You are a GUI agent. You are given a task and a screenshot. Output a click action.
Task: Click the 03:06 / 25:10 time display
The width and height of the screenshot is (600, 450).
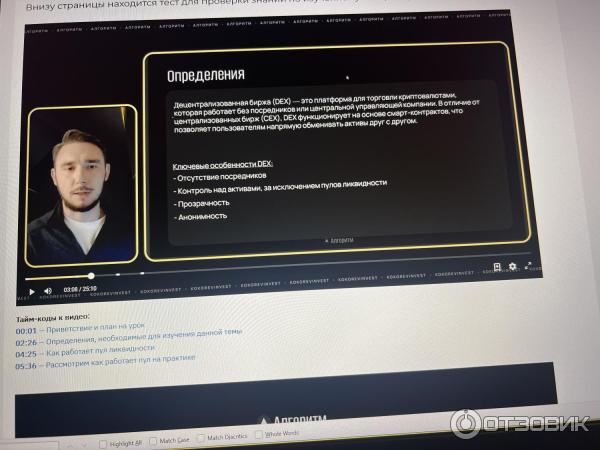[x=80, y=289]
